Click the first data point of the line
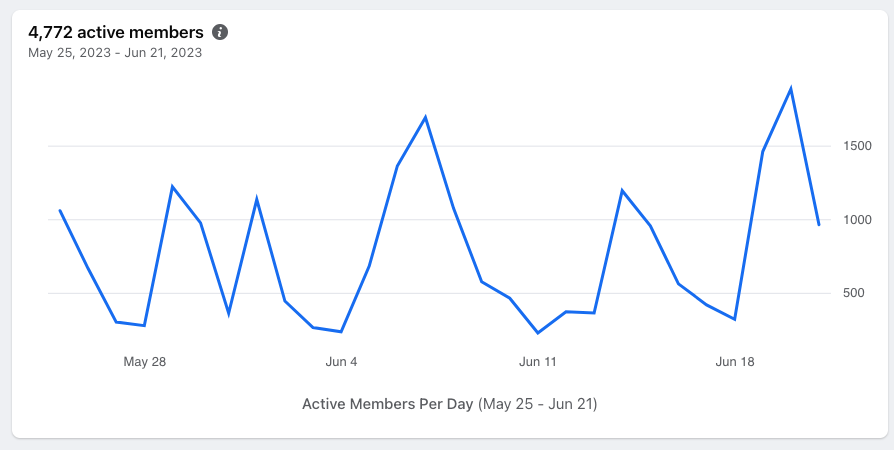Screen dimensions: 894x450 click(x=60, y=210)
